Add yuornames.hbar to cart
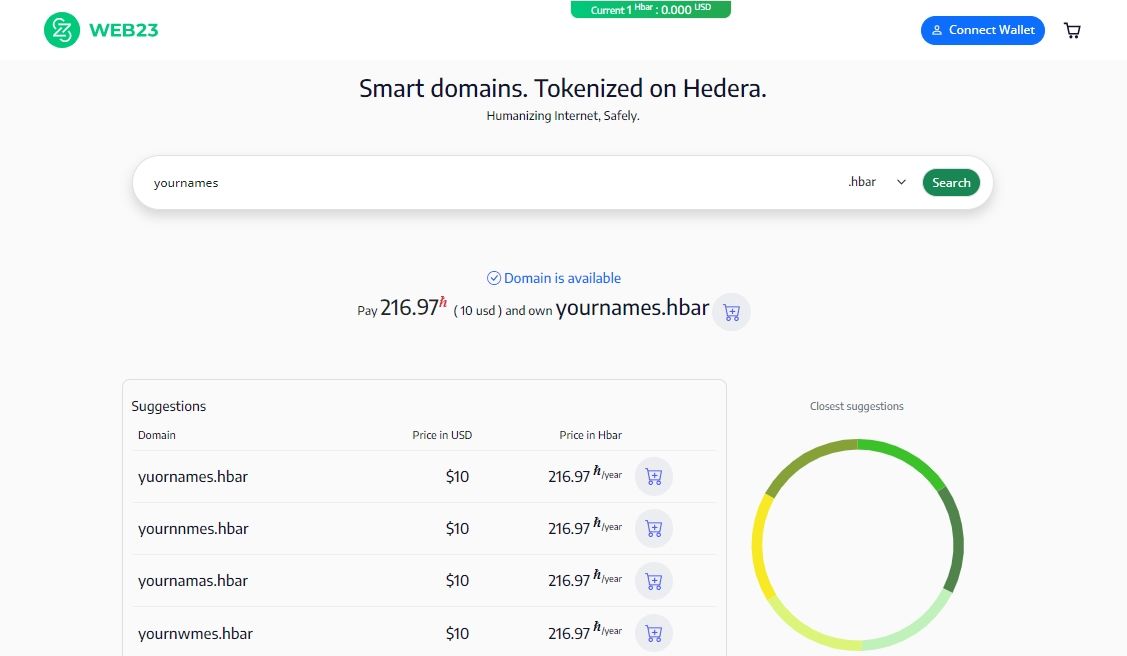Image resolution: width=1127 pixels, height=656 pixels. coord(653,476)
